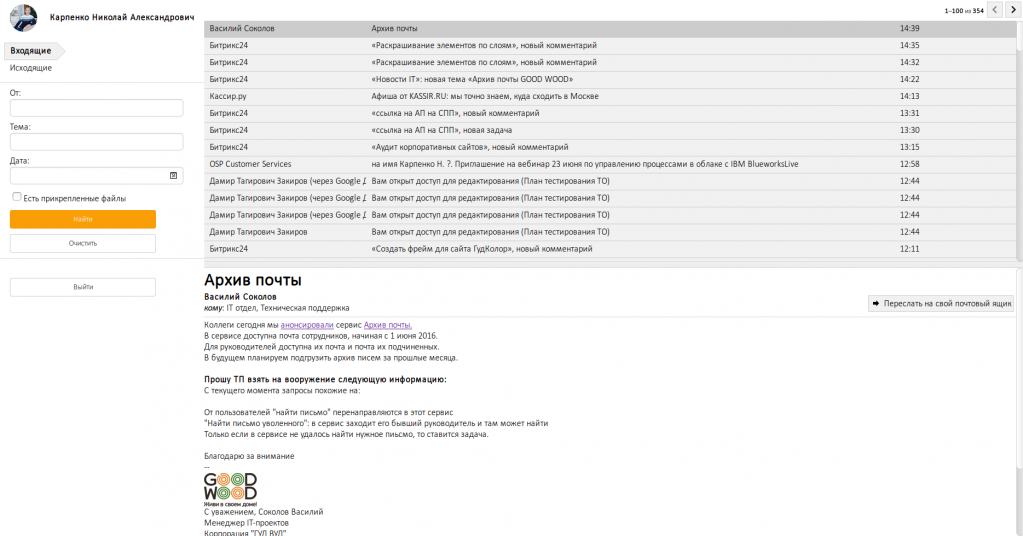Clear filters with Очистить button
Viewport: 1023px width, 536px height.
tap(83, 243)
